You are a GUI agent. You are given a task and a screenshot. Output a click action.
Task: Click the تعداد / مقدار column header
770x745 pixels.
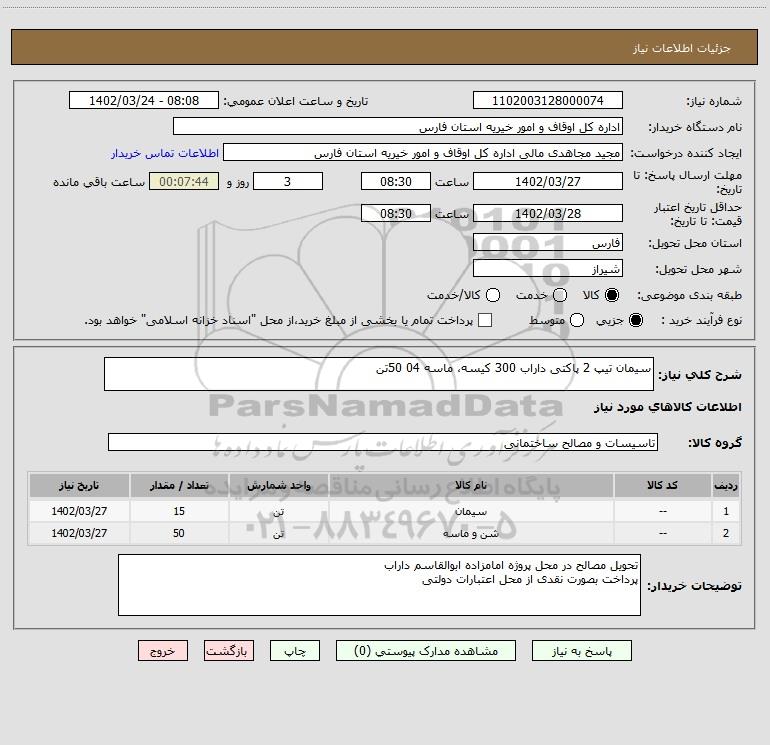tap(179, 486)
